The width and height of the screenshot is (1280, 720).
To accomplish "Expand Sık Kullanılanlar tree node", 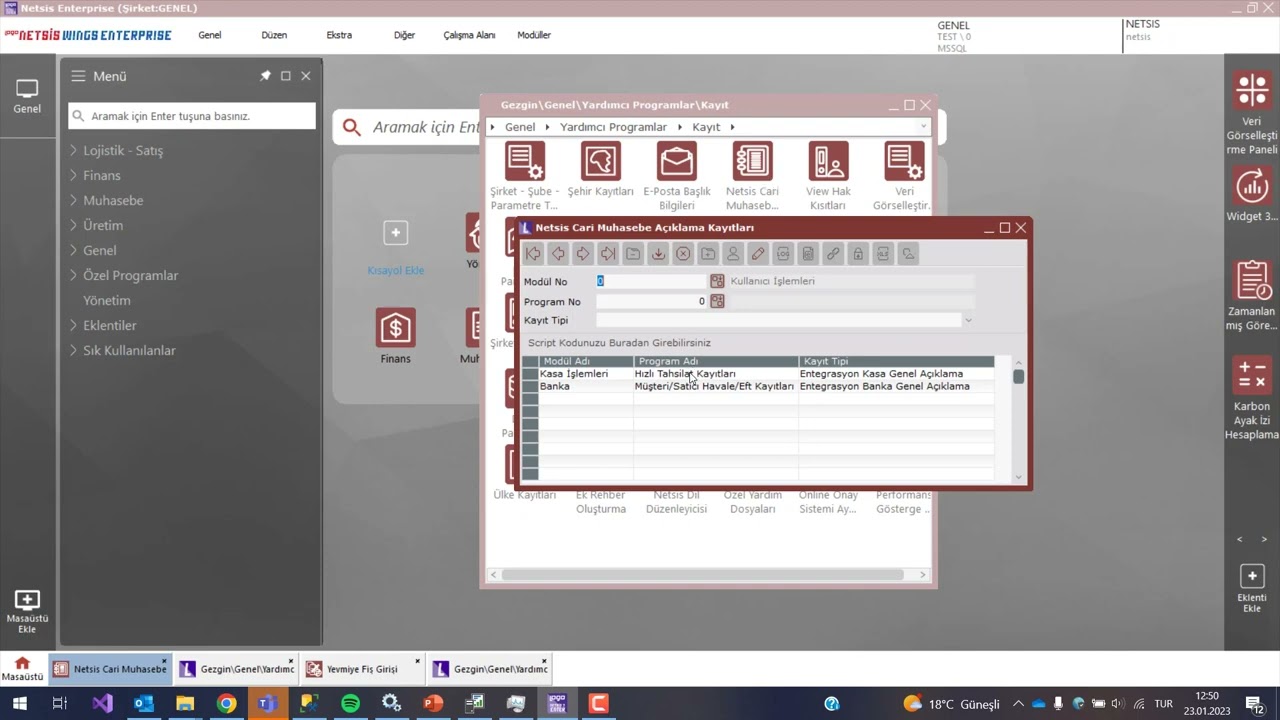I will pyautogui.click(x=74, y=351).
